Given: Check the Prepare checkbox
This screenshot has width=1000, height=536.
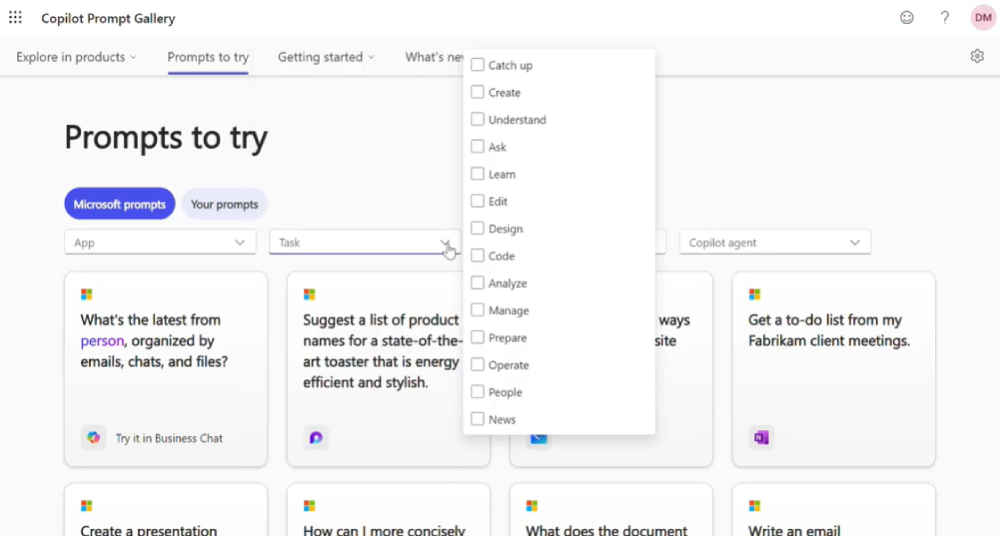Looking at the screenshot, I should tap(477, 338).
